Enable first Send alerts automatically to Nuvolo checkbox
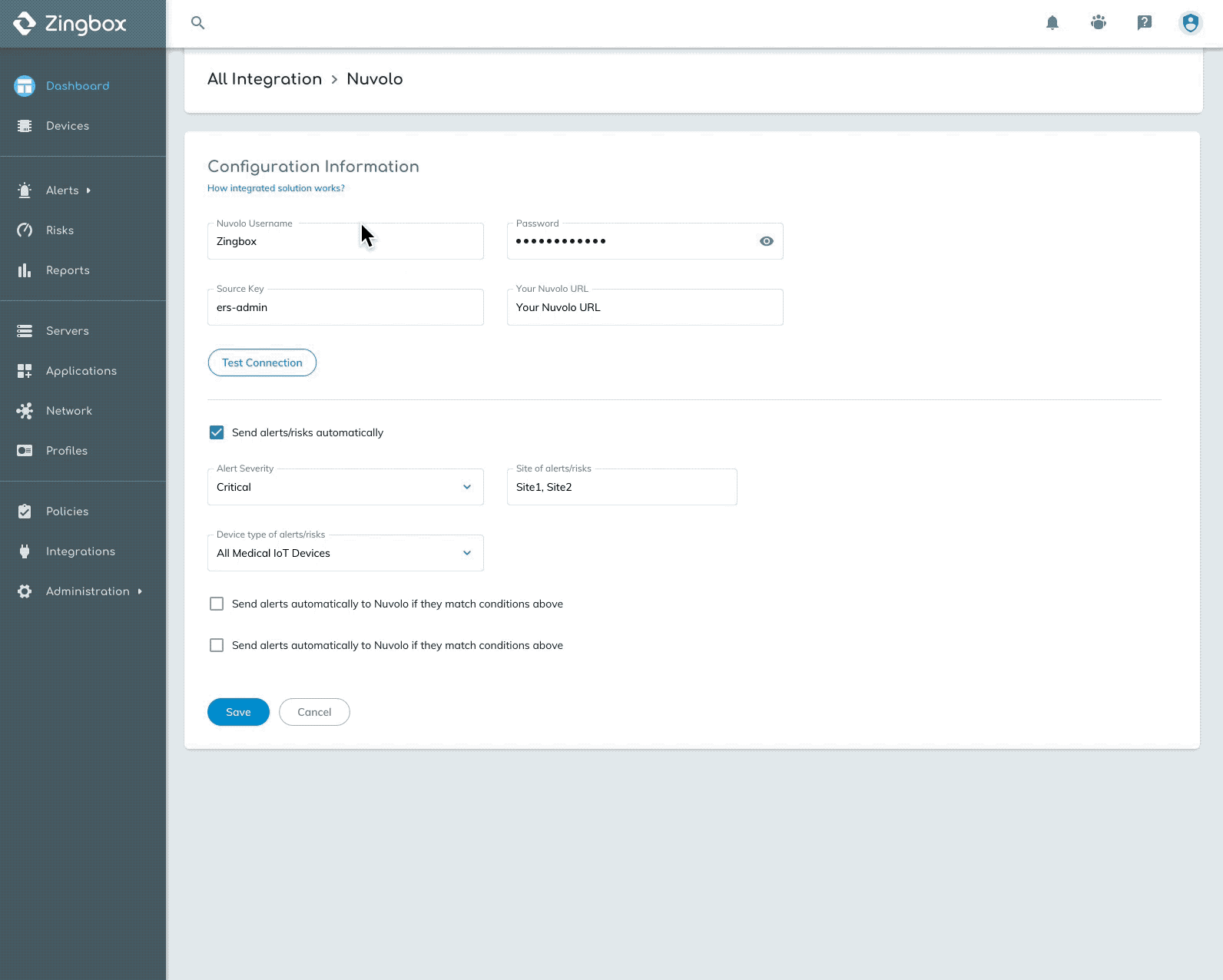This screenshot has width=1223, height=980. (x=217, y=604)
